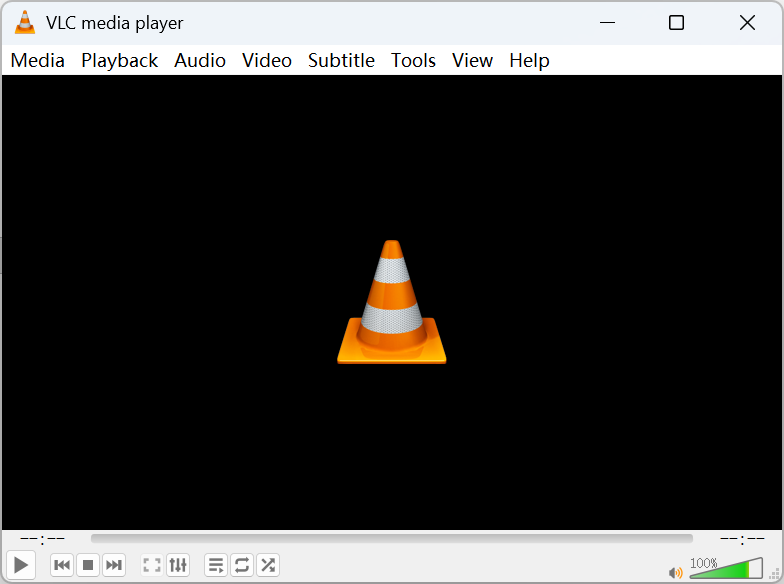Image resolution: width=784 pixels, height=584 pixels.
Task: Open the Subtitle menu
Action: 342,60
